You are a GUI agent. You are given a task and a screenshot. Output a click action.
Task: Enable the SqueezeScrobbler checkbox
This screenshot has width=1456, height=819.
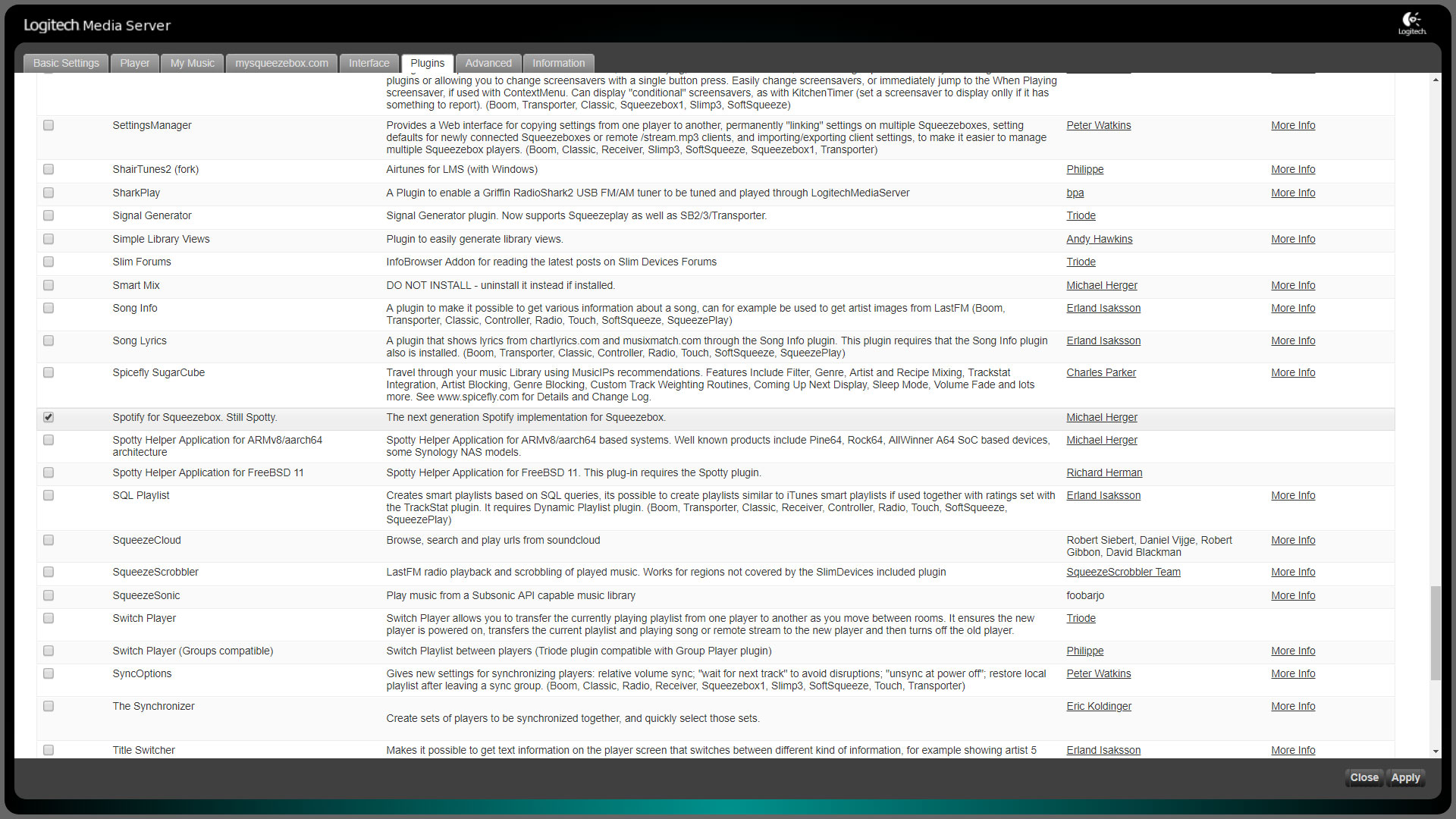[x=49, y=572]
